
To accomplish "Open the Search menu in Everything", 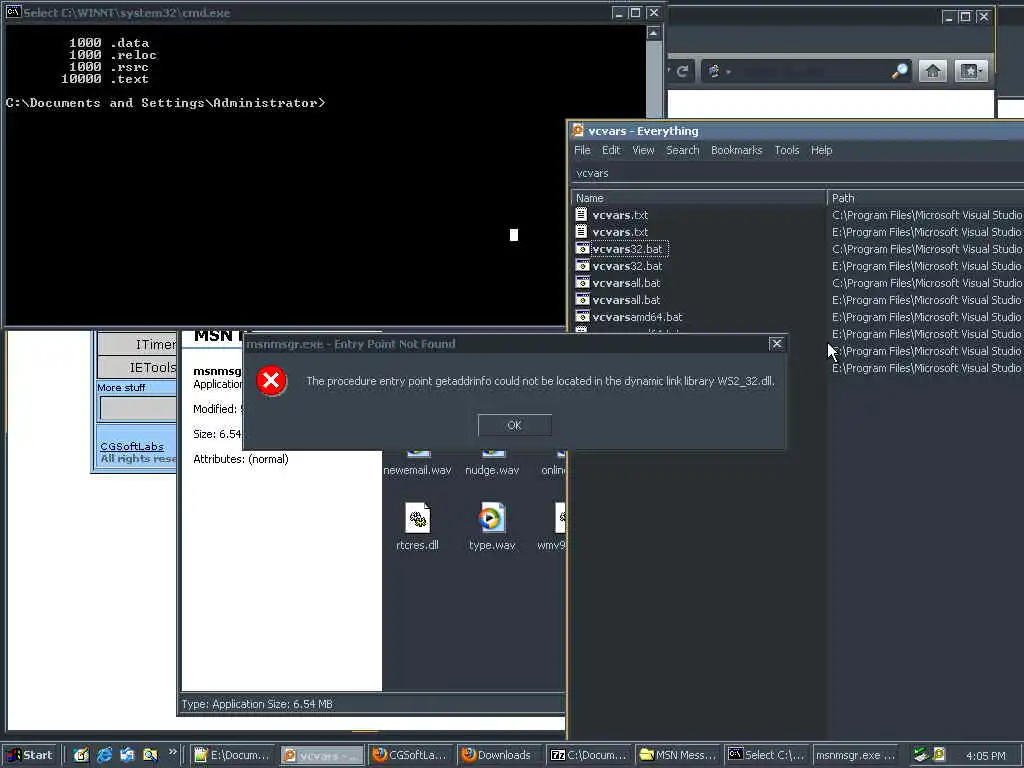I will 682,150.
